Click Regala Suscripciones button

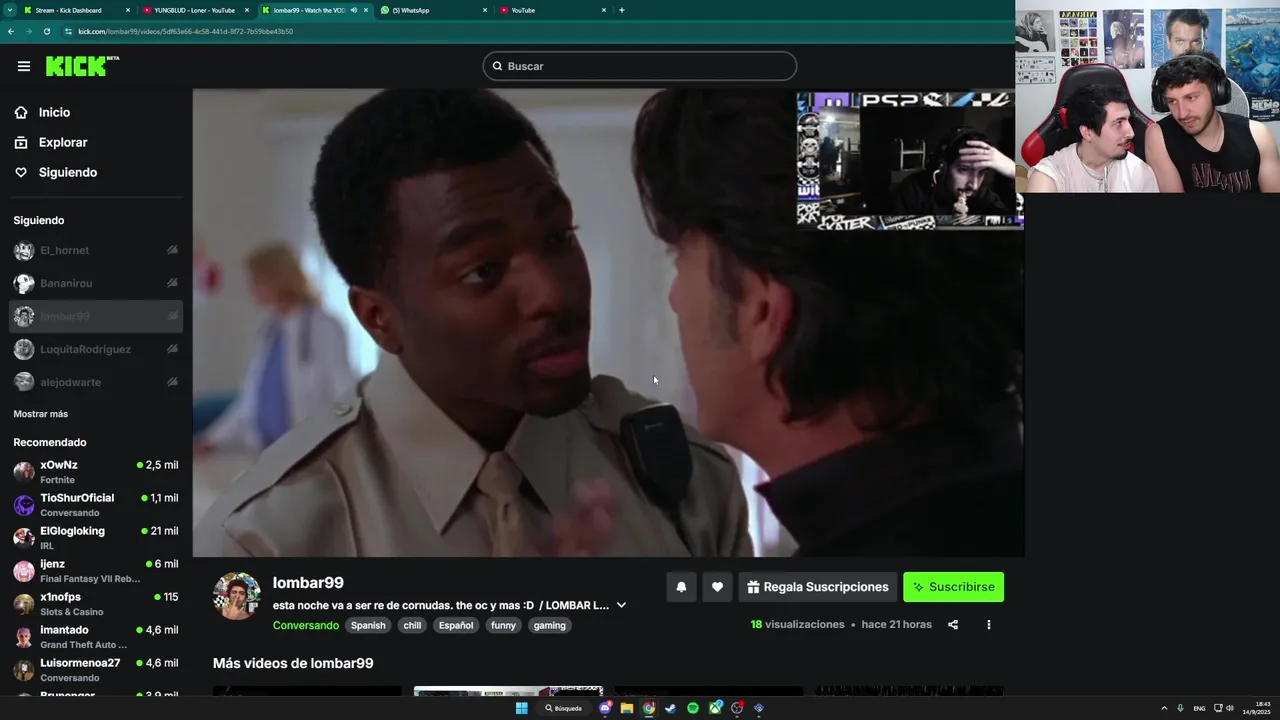pyautogui.click(x=817, y=587)
